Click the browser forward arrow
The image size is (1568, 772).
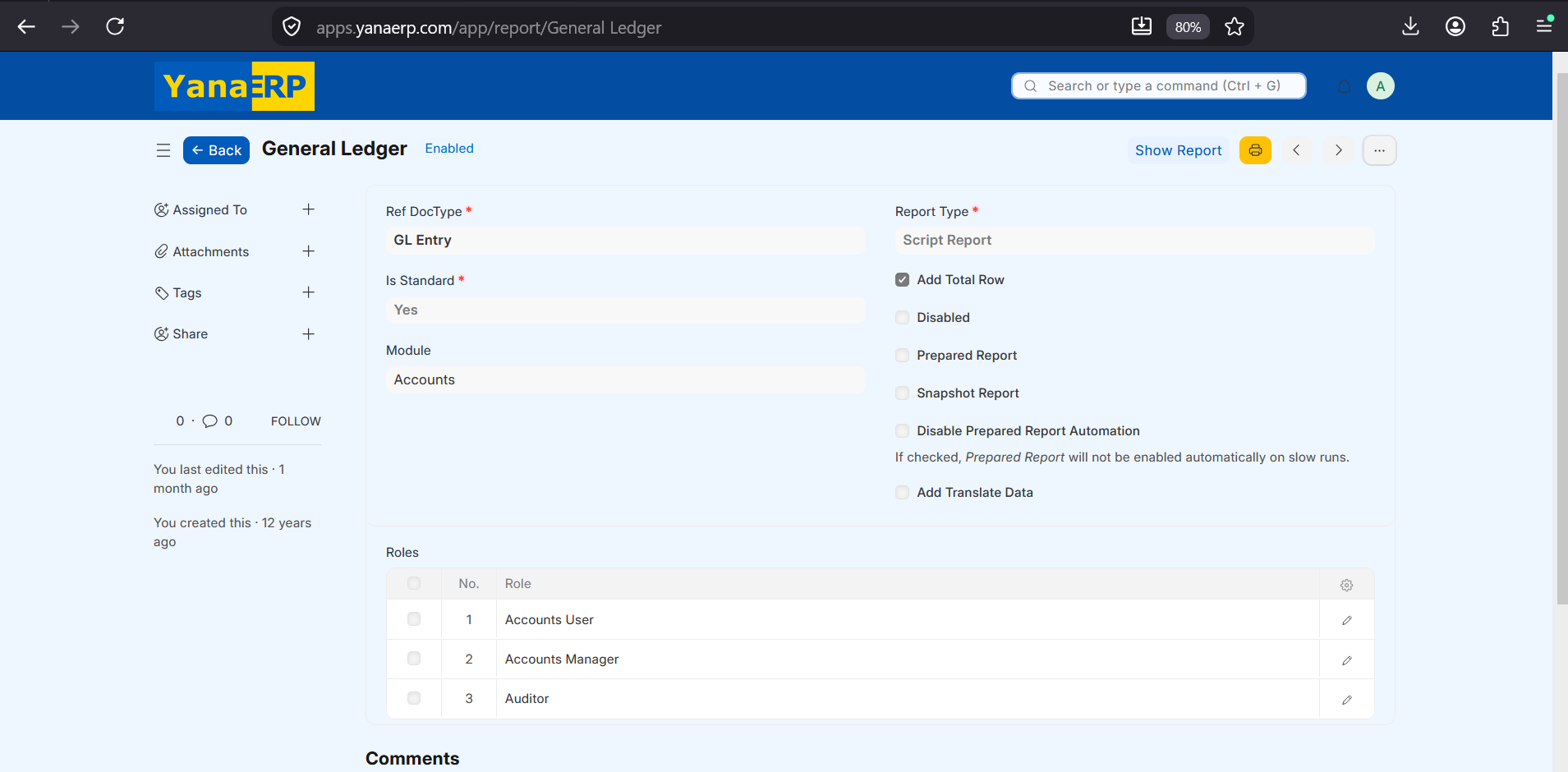[71, 26]
